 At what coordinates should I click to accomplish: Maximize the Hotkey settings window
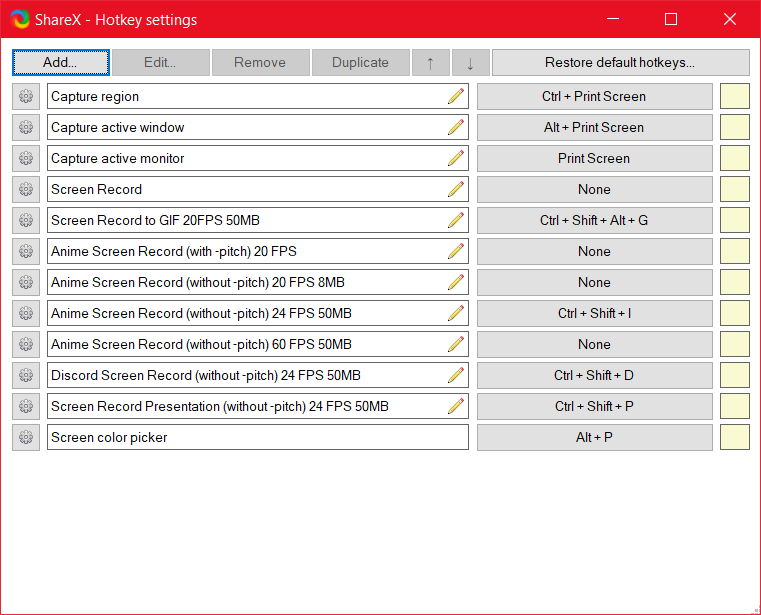click(x=671, y=19)
